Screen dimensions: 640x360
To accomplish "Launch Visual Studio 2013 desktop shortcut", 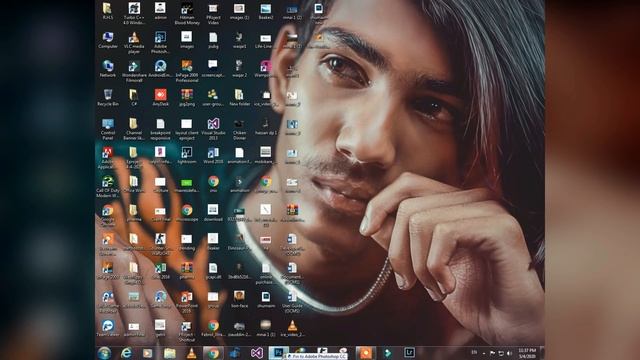I will (213, 129).
